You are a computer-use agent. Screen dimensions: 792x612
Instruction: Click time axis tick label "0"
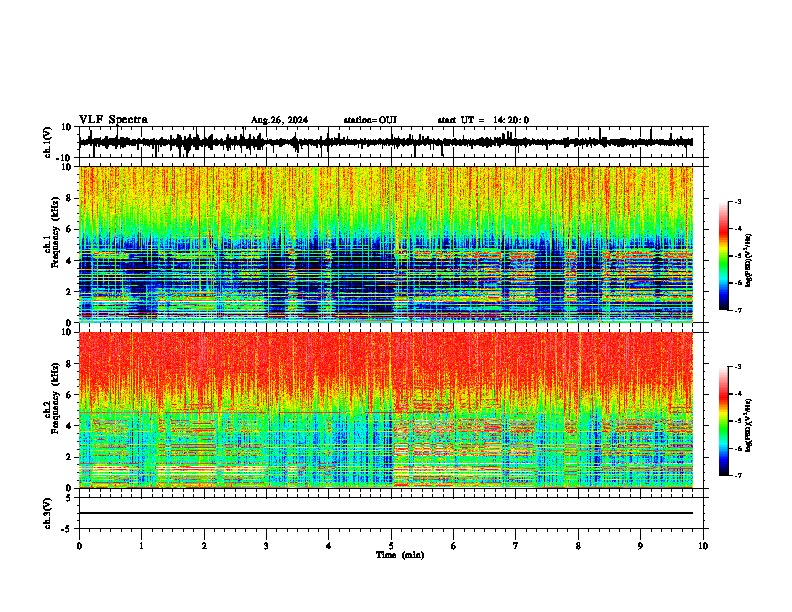[79, 546]
